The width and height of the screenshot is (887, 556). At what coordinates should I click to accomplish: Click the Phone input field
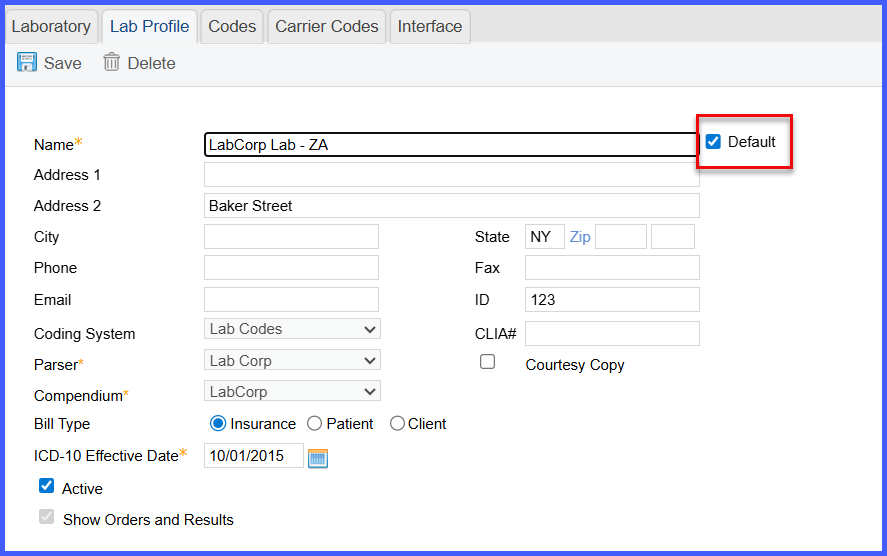[x=291, y=268]
